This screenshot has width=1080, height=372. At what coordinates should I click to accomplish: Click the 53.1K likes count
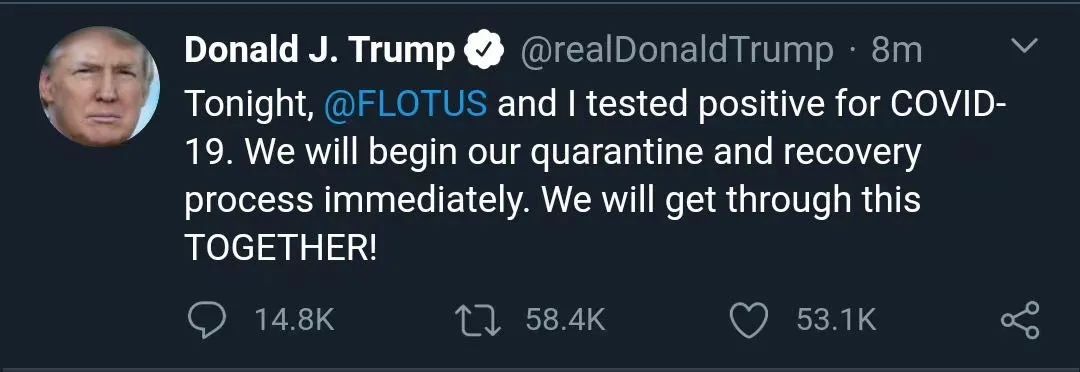(836, 321)
